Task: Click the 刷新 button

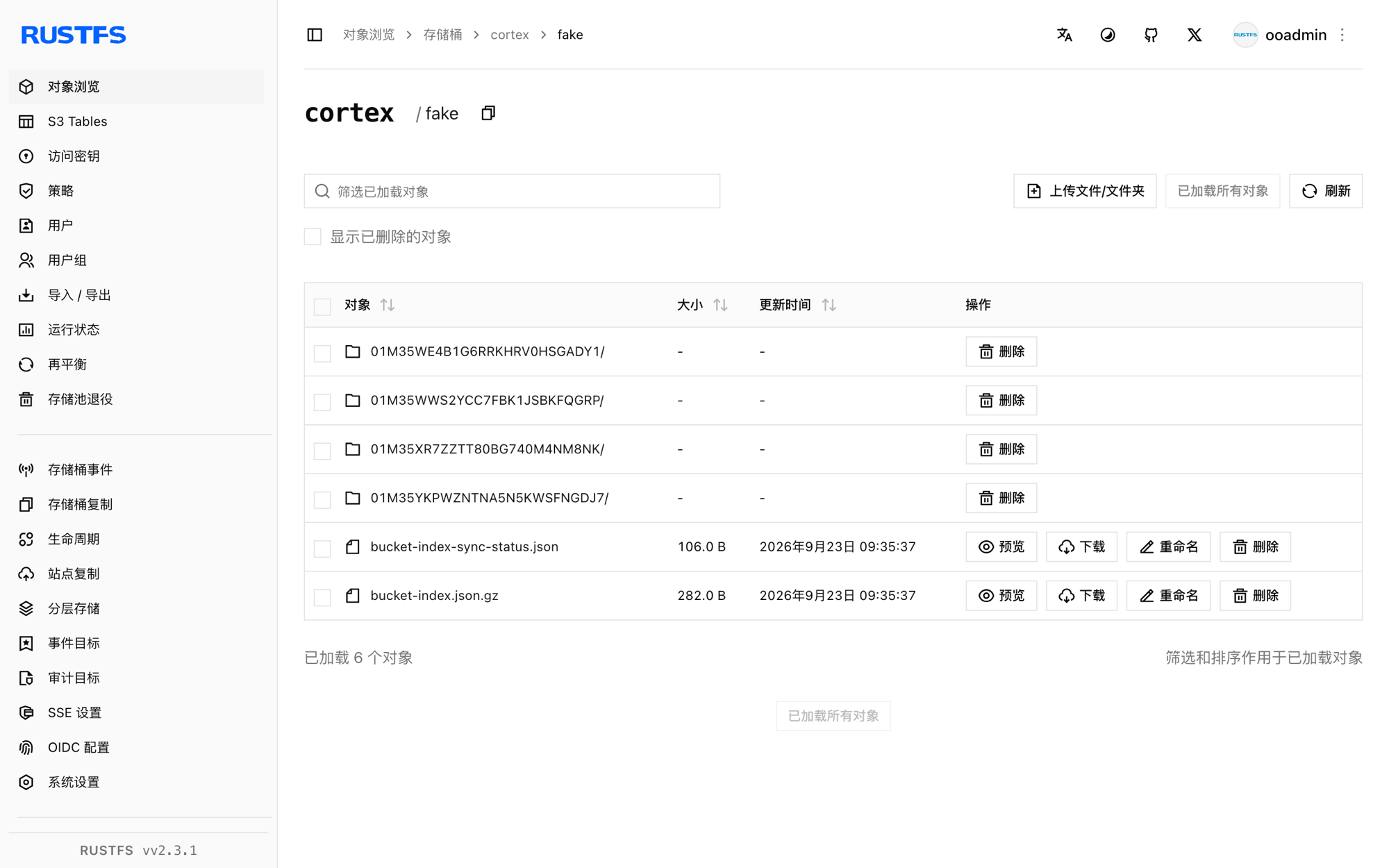Action: [x=1326, y=191]
